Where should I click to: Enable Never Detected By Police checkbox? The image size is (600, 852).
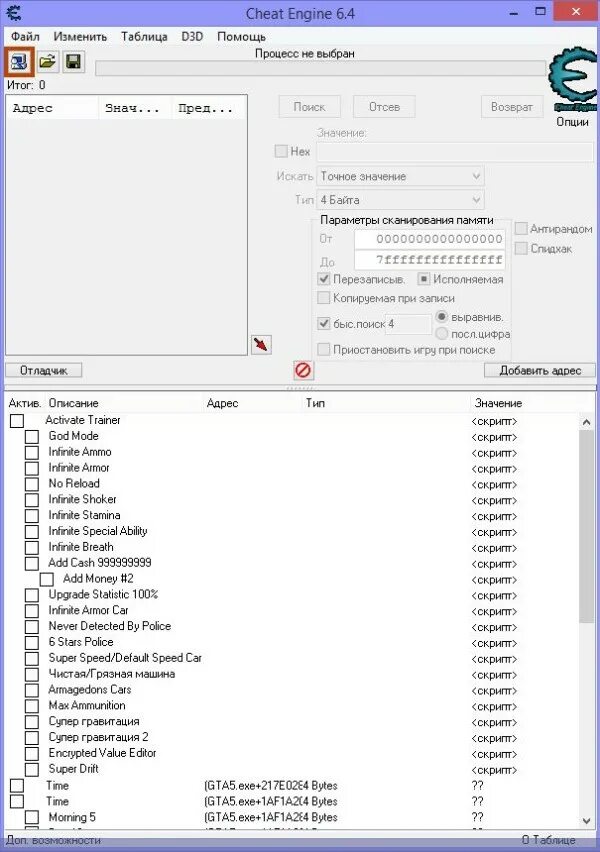coord(32,627)
